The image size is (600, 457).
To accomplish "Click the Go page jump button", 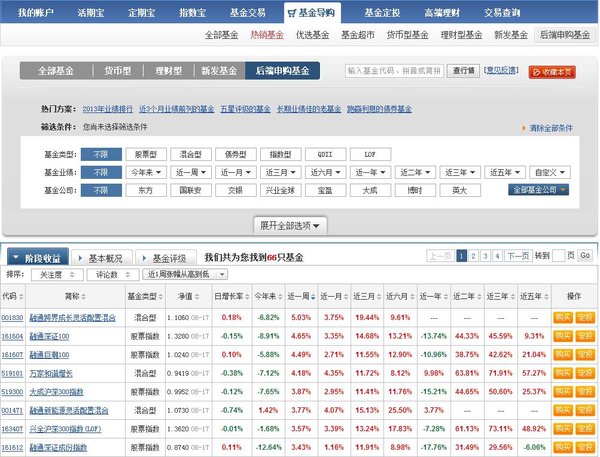I will [585, 256].
